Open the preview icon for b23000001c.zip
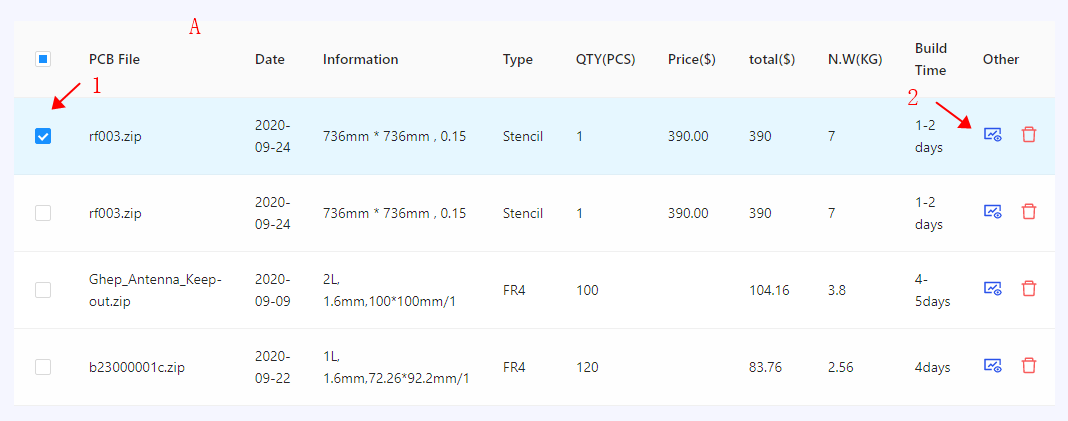This screenshot has height=421, width=1068. [x=993, y=365]
